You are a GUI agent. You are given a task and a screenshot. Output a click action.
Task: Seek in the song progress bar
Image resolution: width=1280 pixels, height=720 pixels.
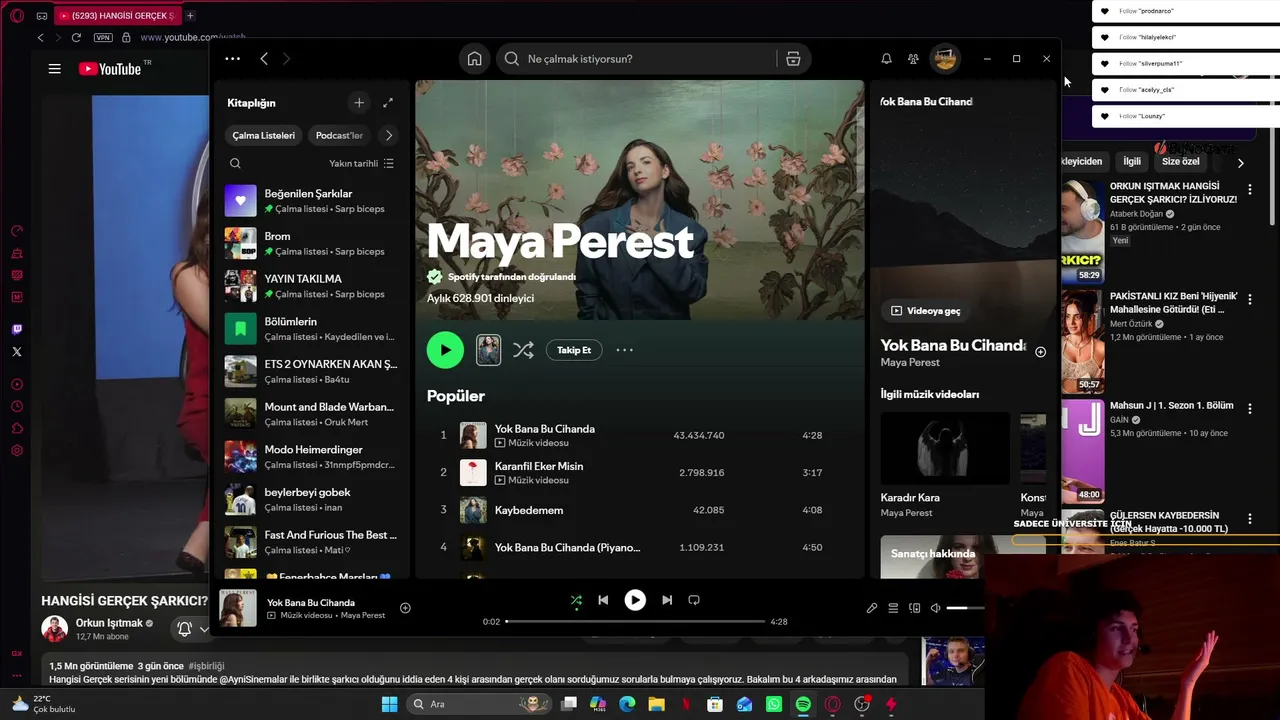point(635,622)
